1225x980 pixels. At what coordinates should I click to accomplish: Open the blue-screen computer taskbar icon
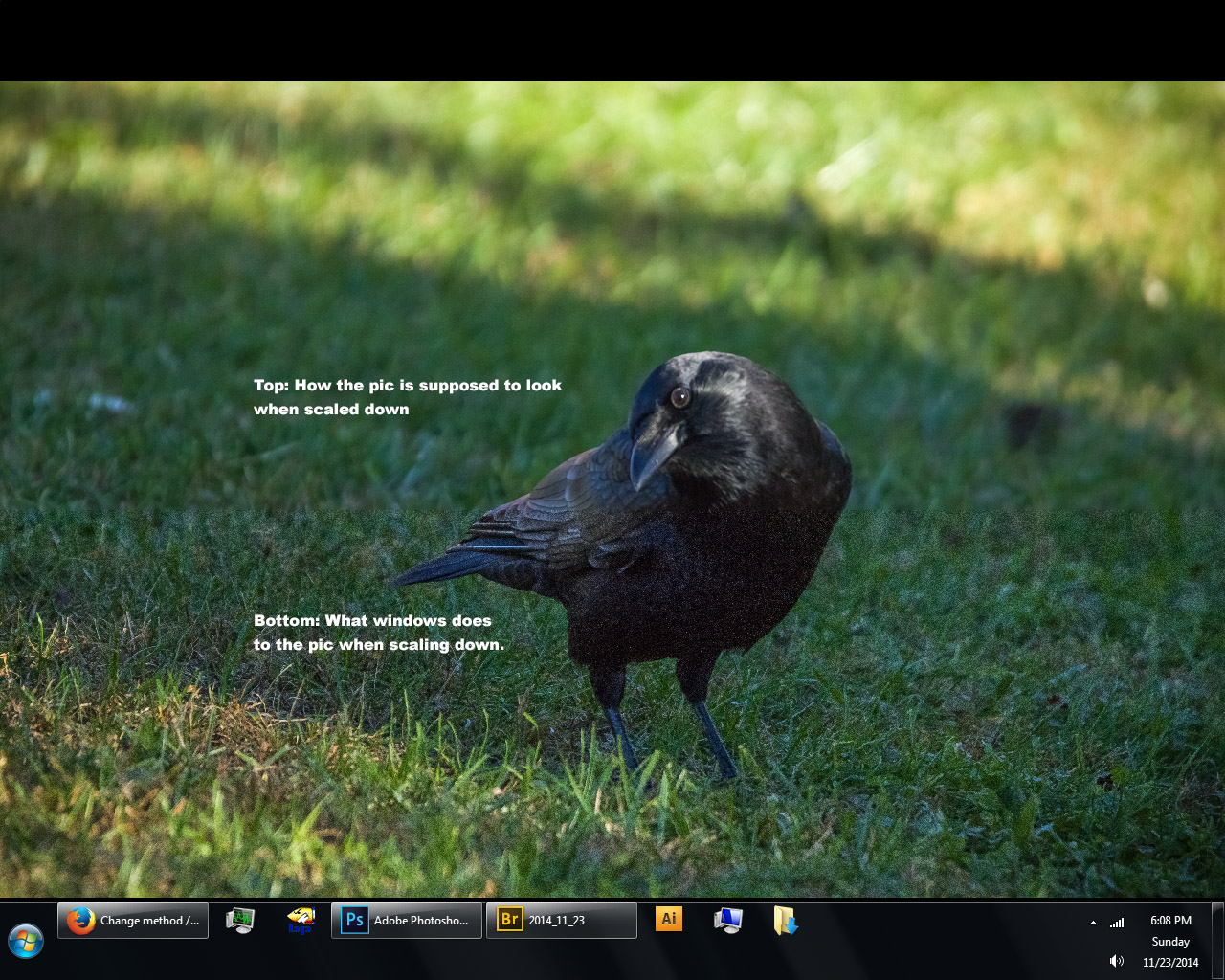728,921
